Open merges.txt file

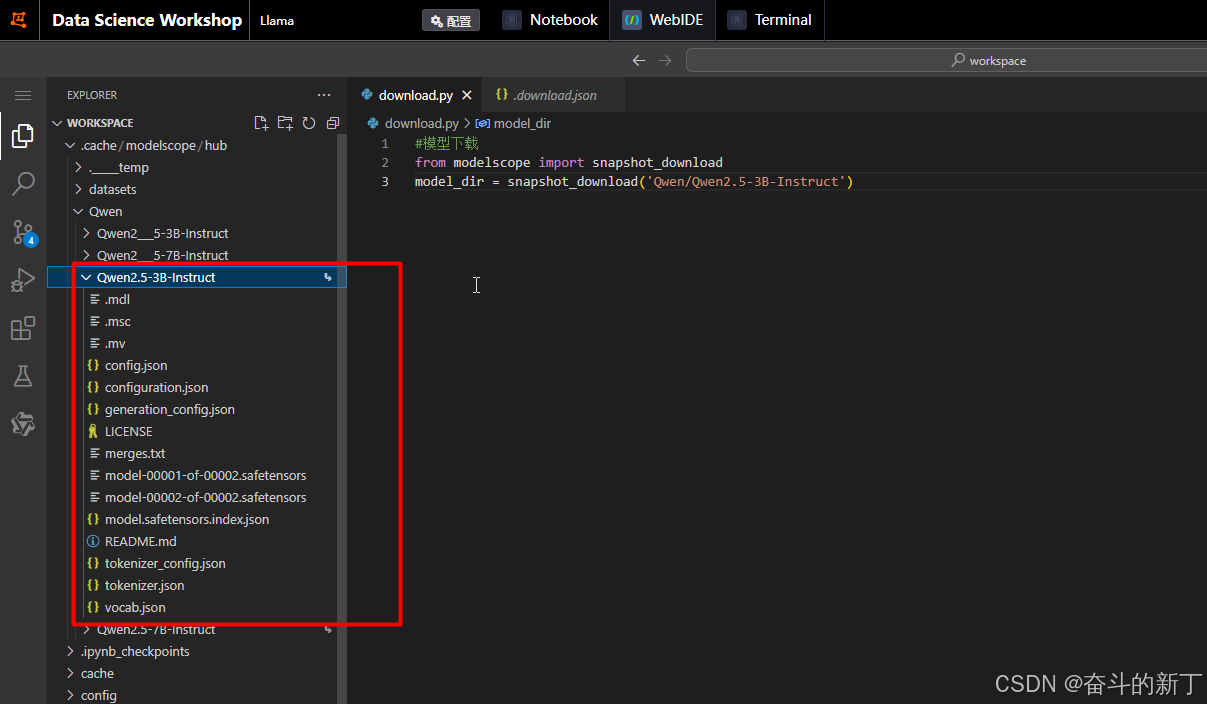(135, 453)
